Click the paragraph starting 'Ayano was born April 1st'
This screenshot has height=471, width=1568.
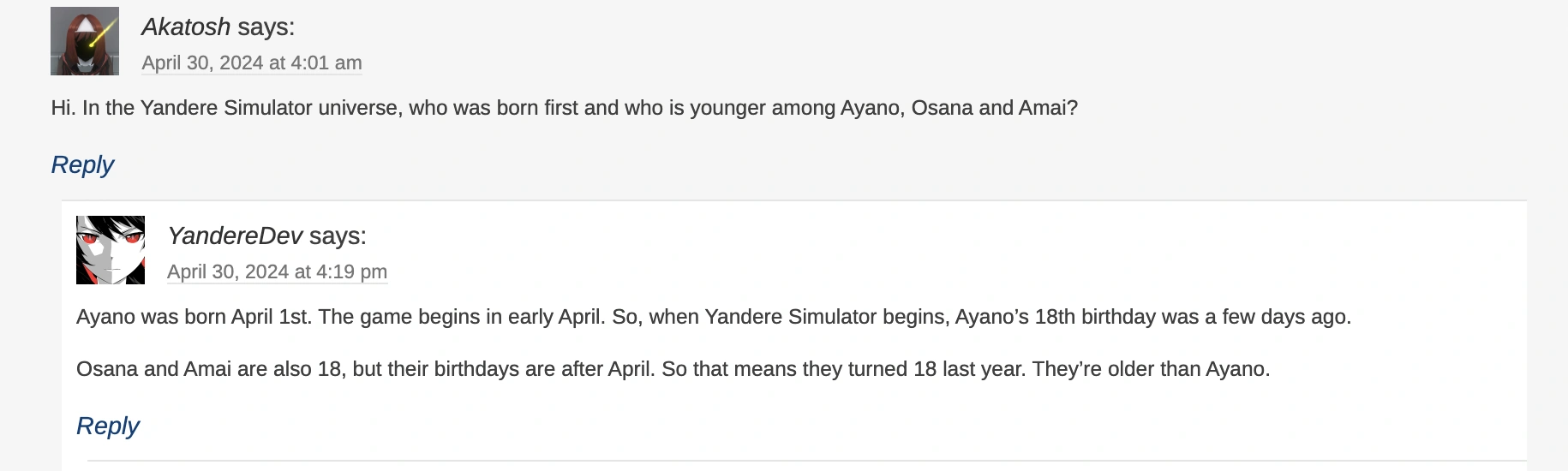pyautogui.click(x=713, y=317)
